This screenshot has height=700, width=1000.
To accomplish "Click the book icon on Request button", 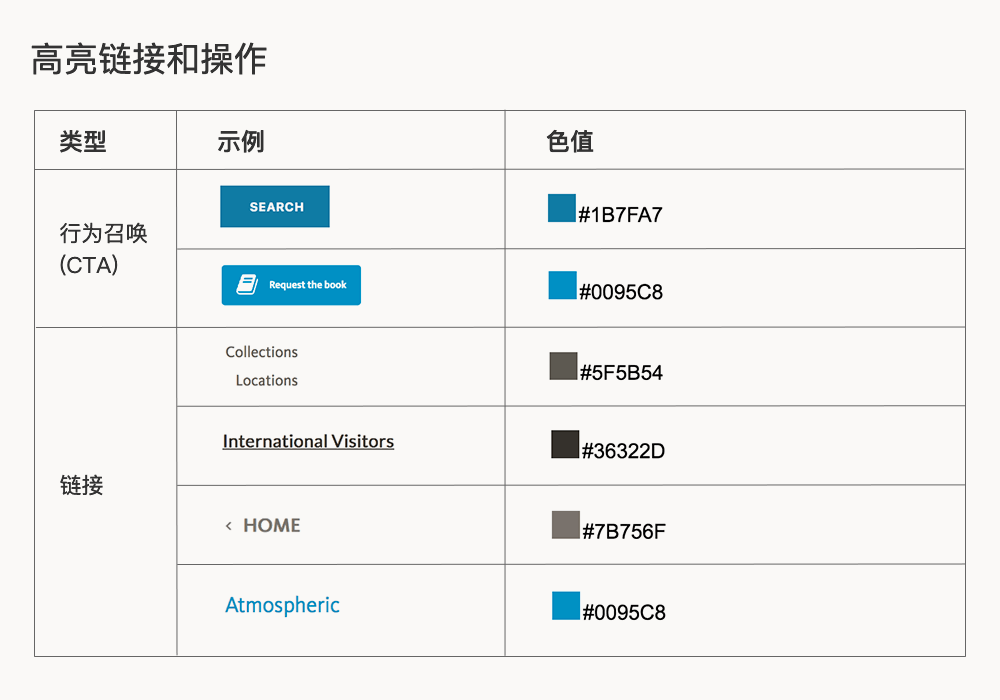I will 246,285.
